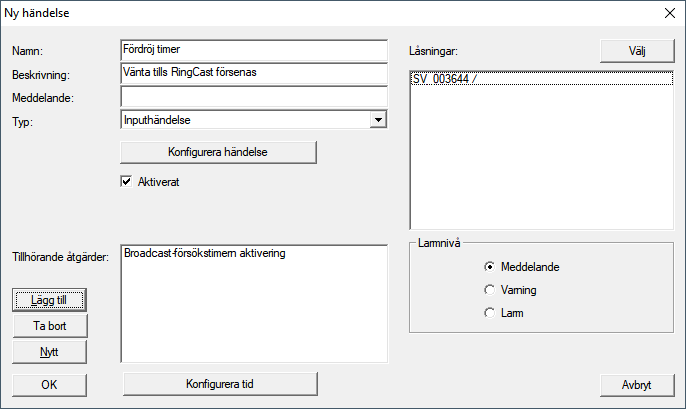Select the SV_003644 entry in Låsningar list

pyautogui.click(x=445, y=78)
